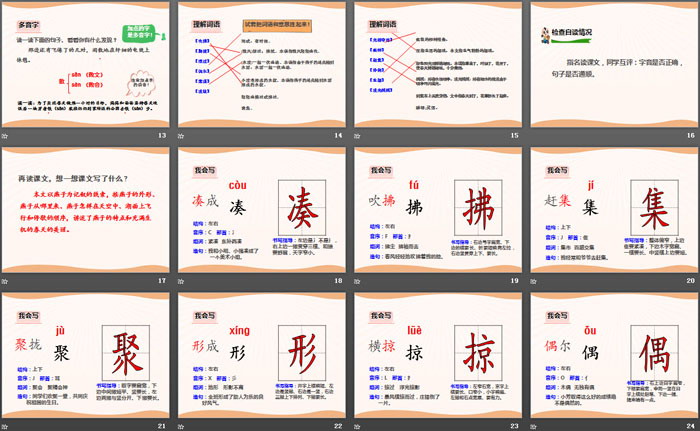Click the animation star icon under slide 15

[x=357, y=136]
